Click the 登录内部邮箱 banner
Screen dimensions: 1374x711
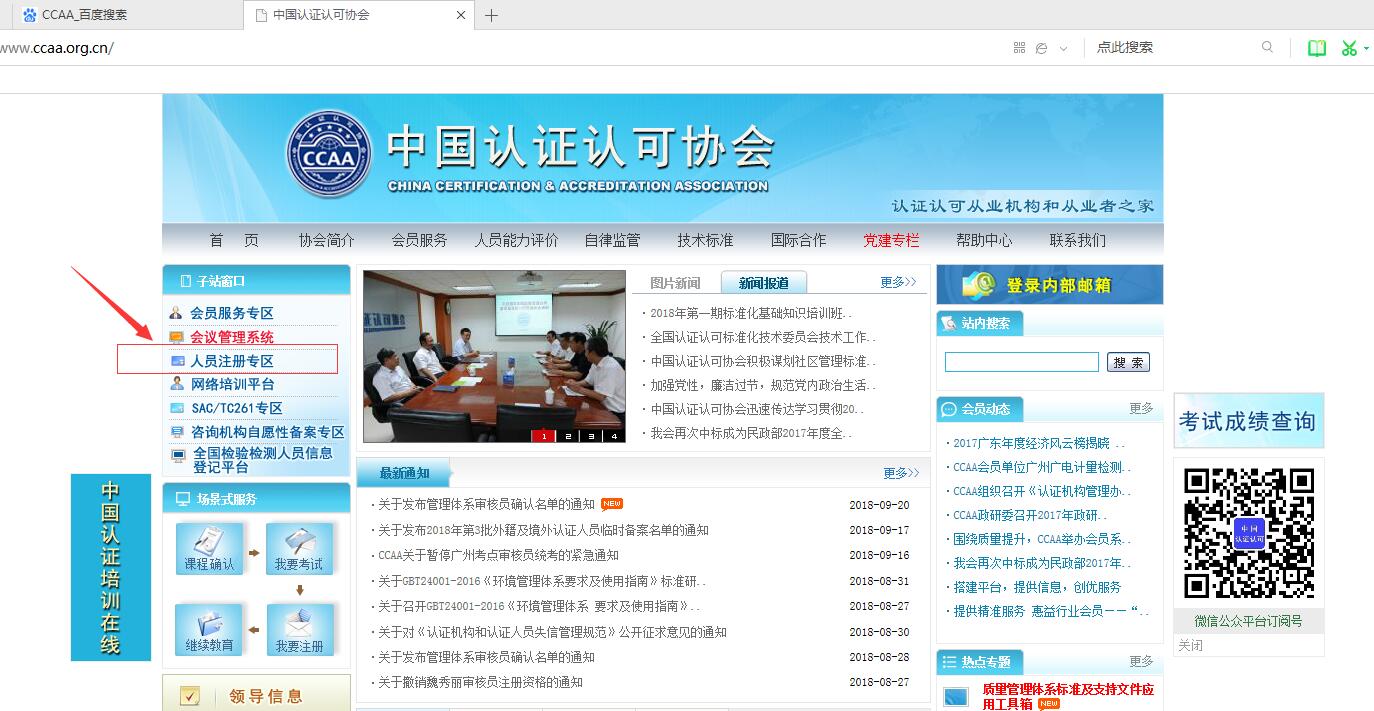[x=1050, y=285]
